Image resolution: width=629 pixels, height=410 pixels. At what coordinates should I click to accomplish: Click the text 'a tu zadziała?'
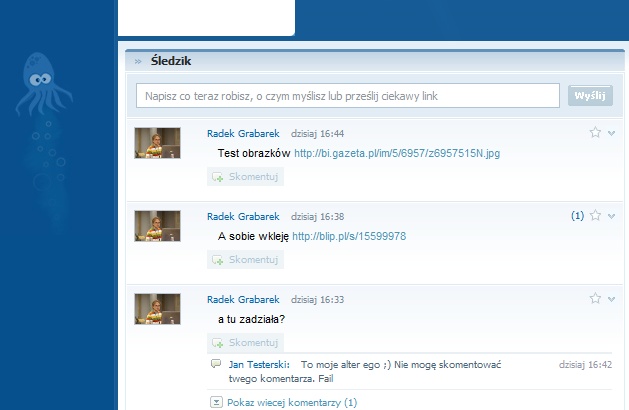(x=252, y=319)
